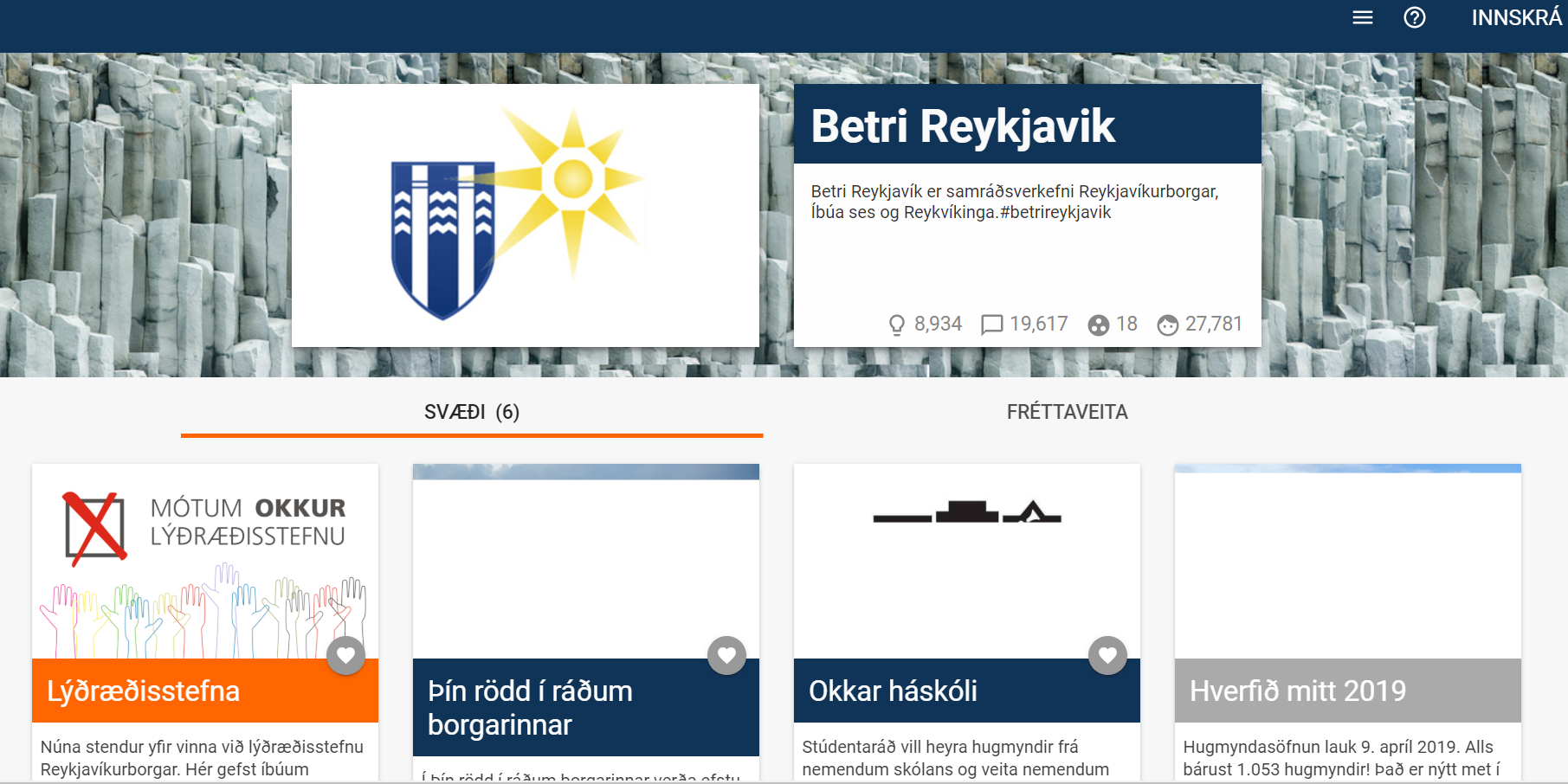Click the Mótum okkar lýðræðisstefnu image
This screenshot has height=784, width=1568.
click(x=205, y=562)
